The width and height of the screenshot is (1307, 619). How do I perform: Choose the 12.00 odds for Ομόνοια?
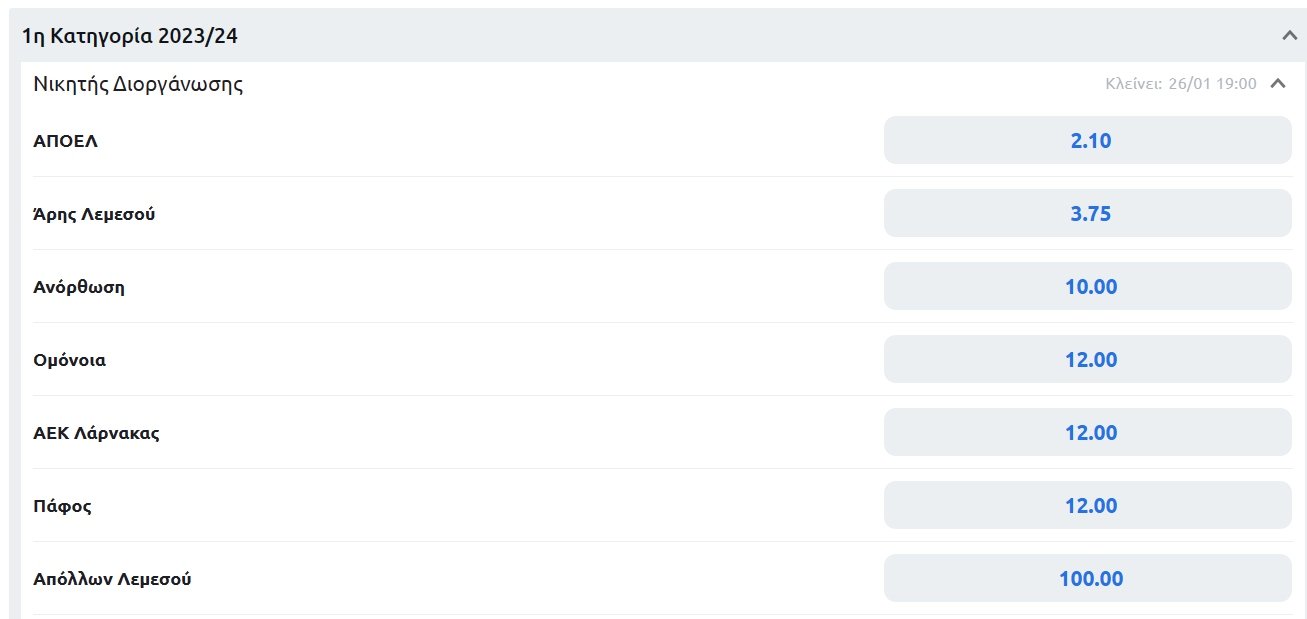(1088, 360)
